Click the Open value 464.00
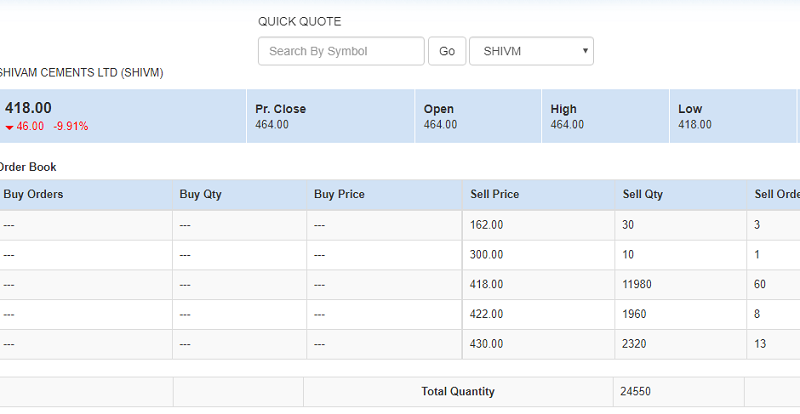Screen dimensions: 800x414 [440, 125]
